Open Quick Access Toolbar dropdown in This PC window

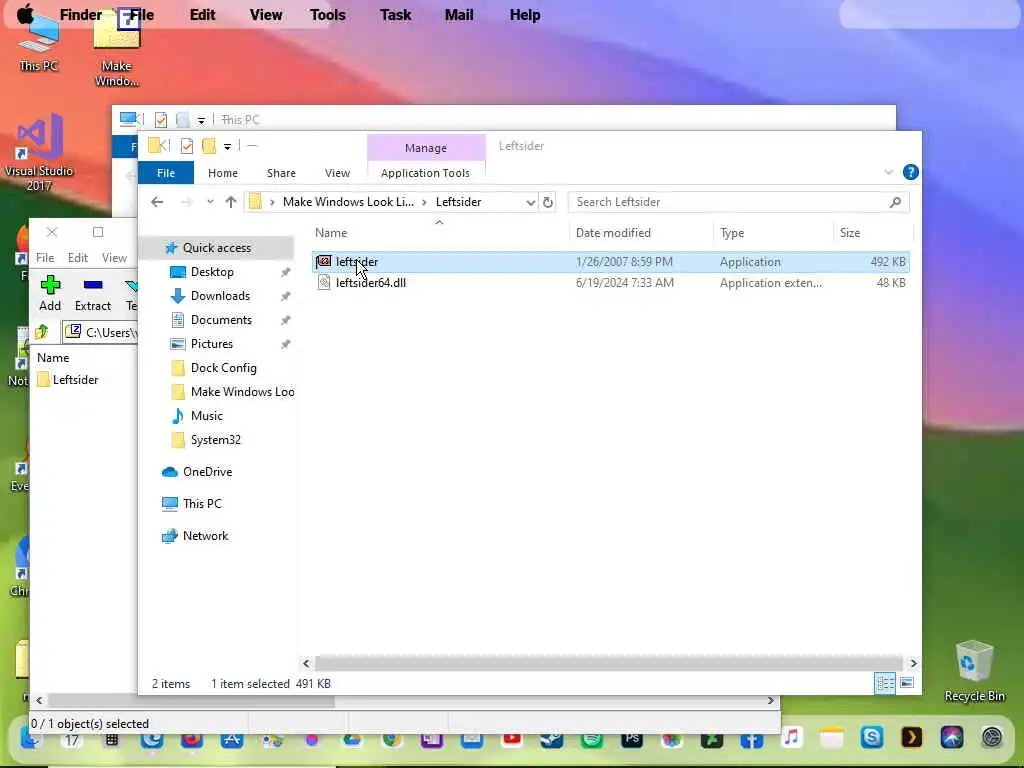click(x=201, y=120)
